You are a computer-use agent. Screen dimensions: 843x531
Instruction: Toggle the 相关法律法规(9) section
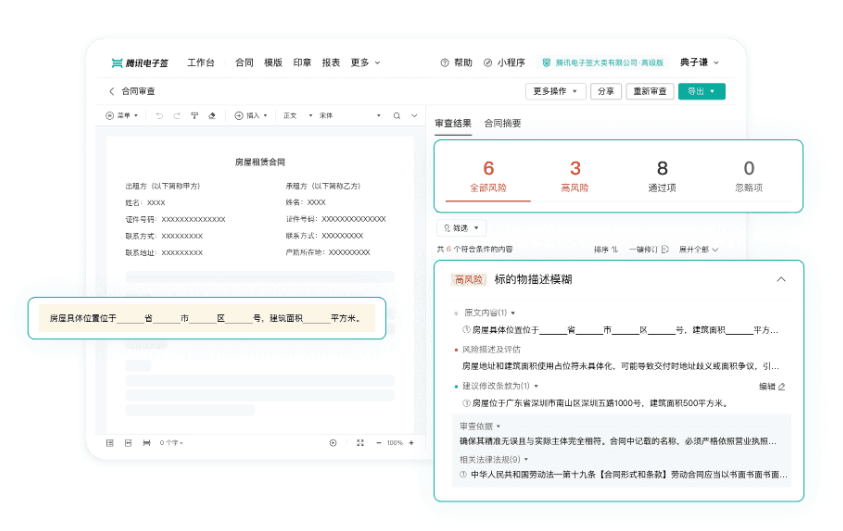(x=494, y=460)
